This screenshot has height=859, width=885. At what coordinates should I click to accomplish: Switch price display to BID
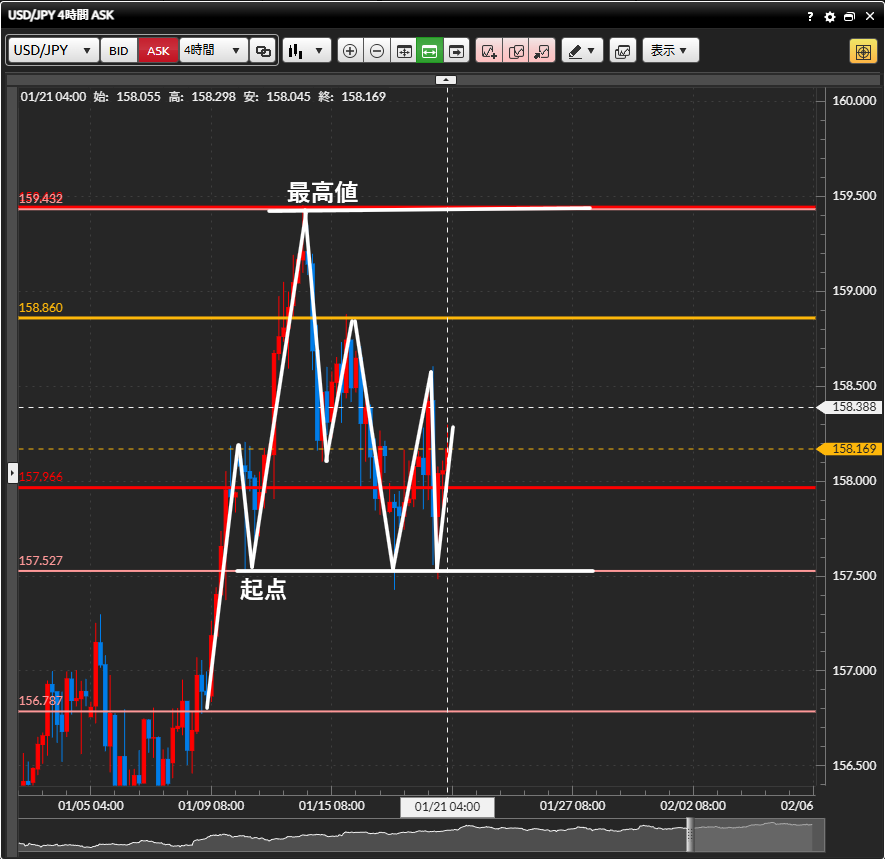119,51
